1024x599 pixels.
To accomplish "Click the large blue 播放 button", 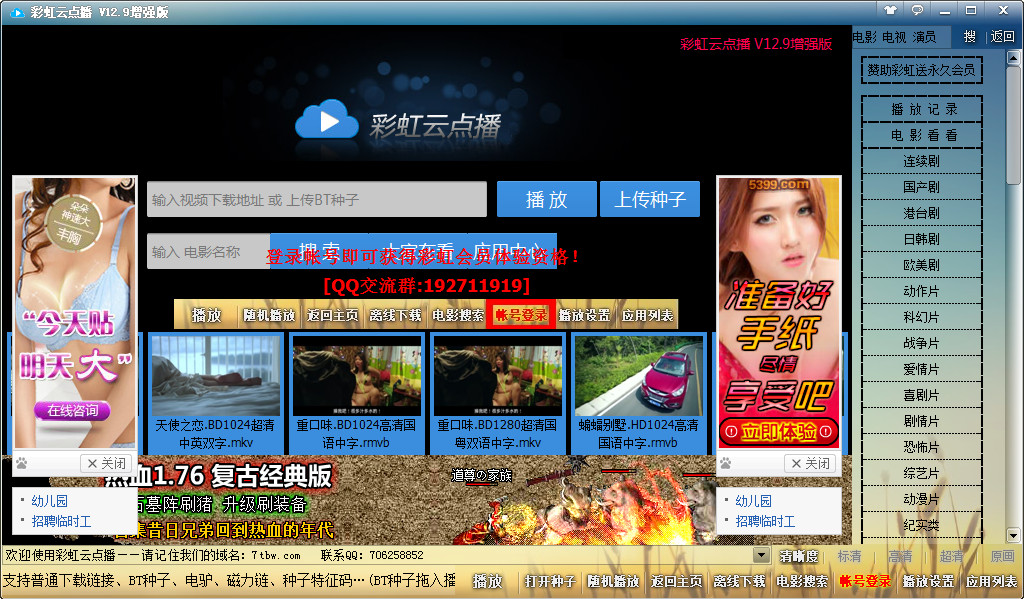I will point(547,199).
